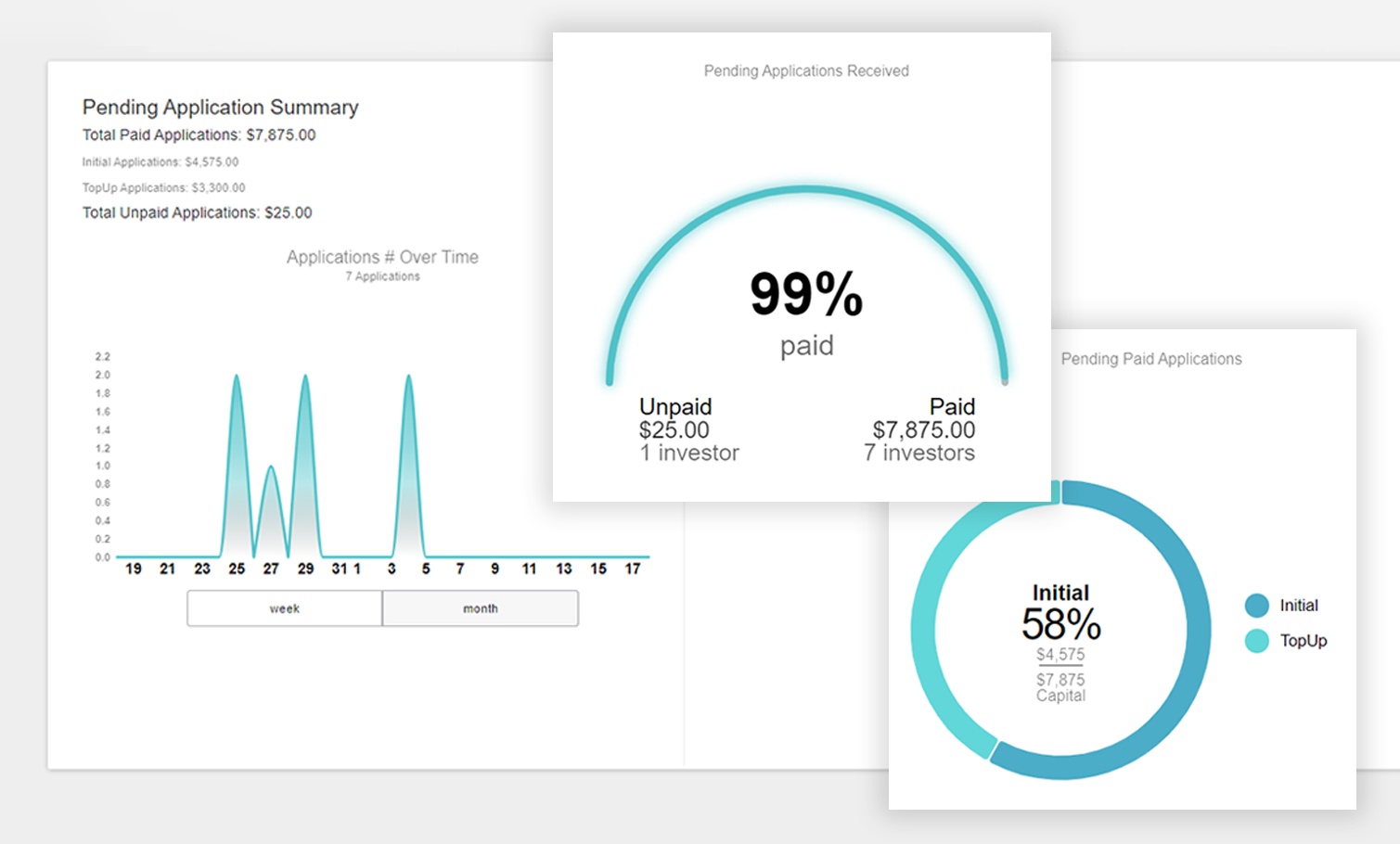
Task: Click the 58% value in the donut center
Action: (x=1060, y=624)
